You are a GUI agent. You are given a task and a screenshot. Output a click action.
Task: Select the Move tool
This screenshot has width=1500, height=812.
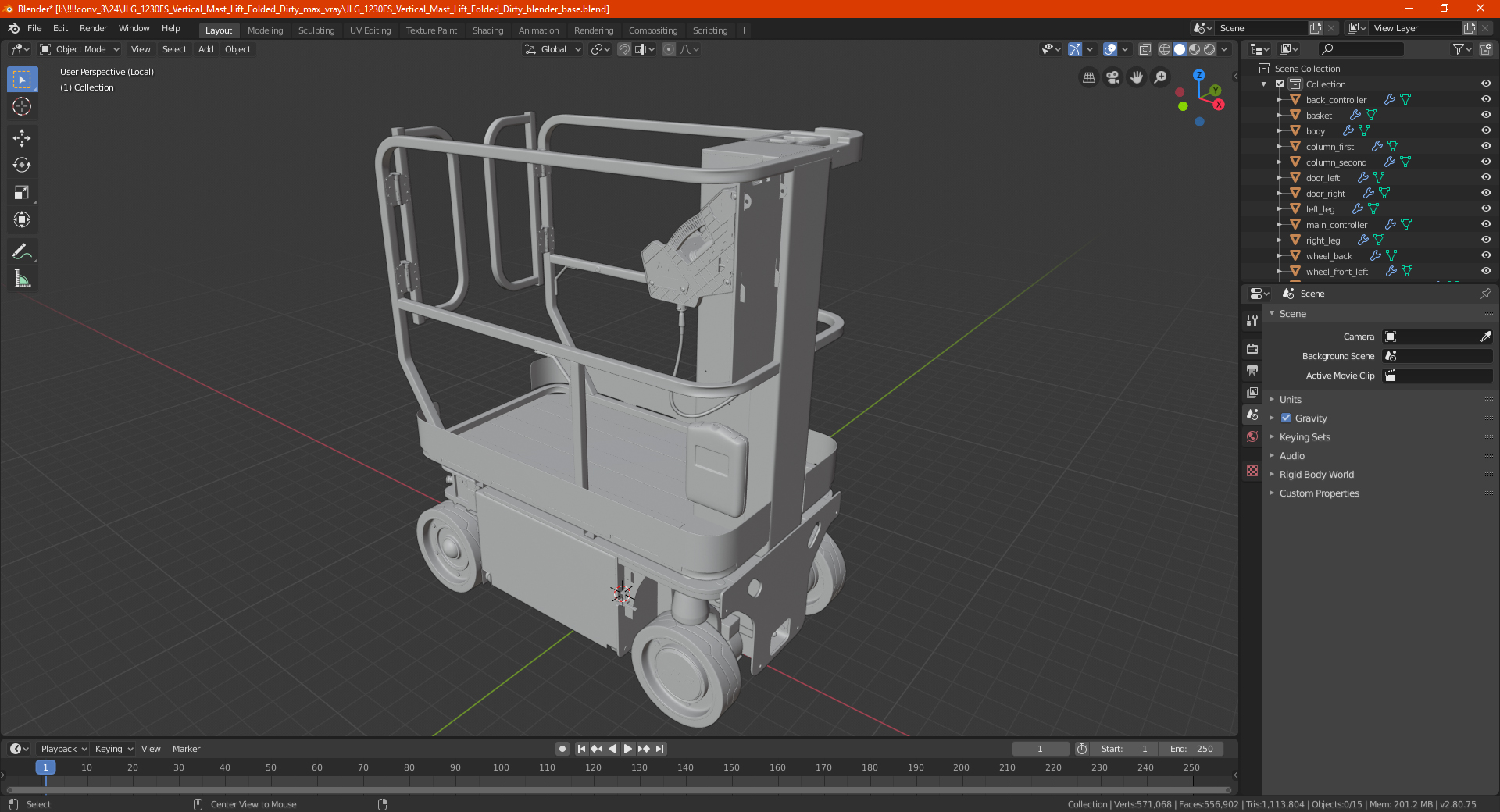(22, 138)
